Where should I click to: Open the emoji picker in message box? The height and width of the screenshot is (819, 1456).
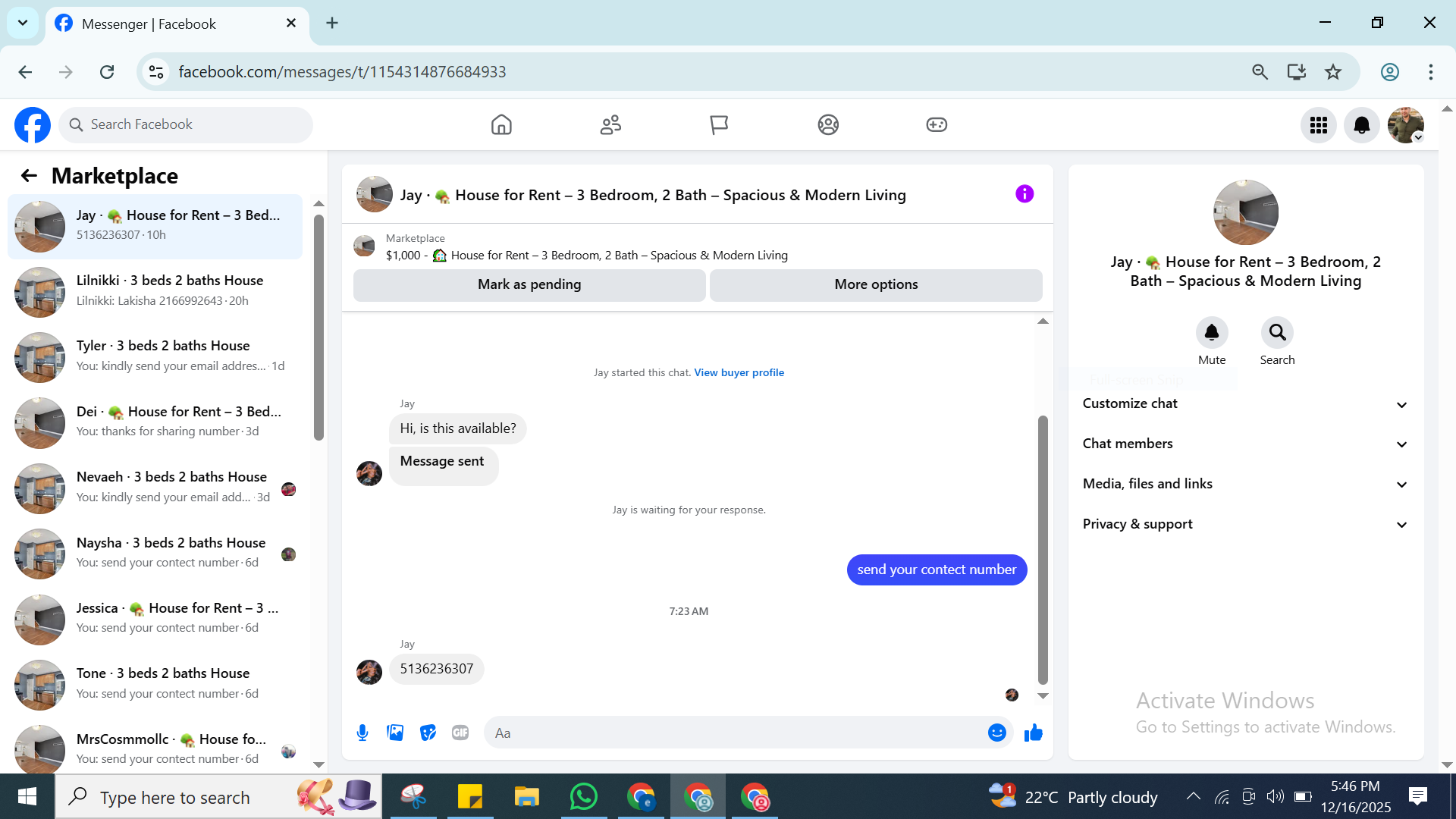pyautogui.click(x=997, y=733)
